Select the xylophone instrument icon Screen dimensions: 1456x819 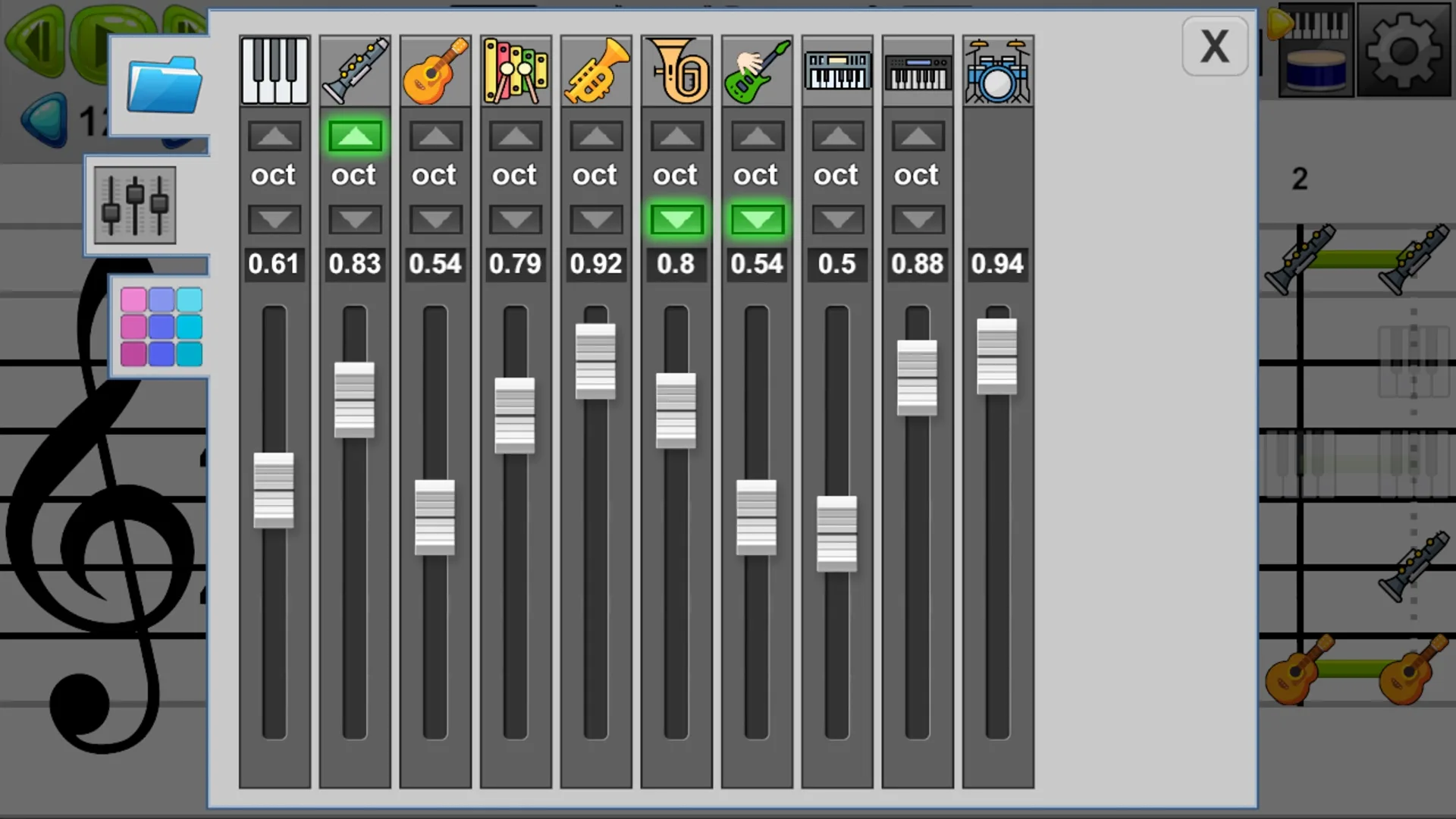point(515,71)
